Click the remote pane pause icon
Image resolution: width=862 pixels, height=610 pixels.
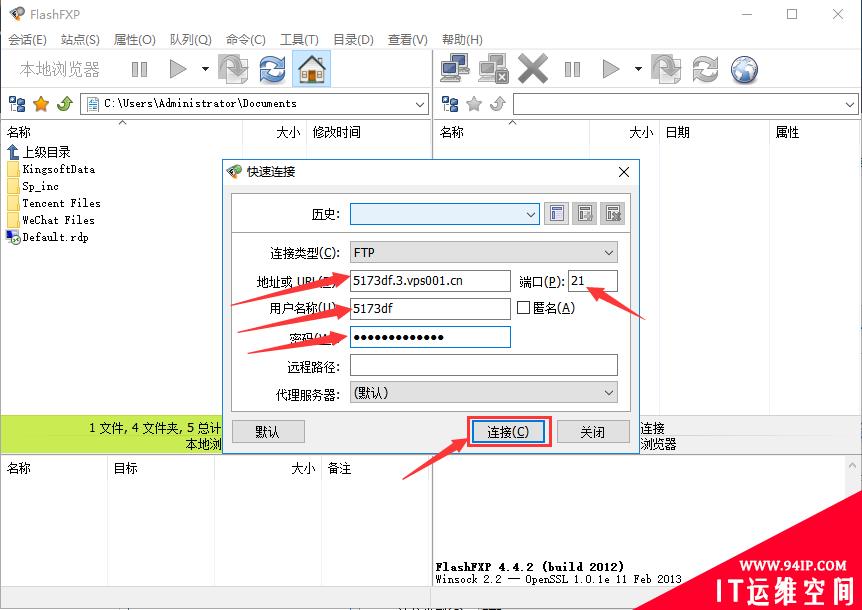(572, 69)
